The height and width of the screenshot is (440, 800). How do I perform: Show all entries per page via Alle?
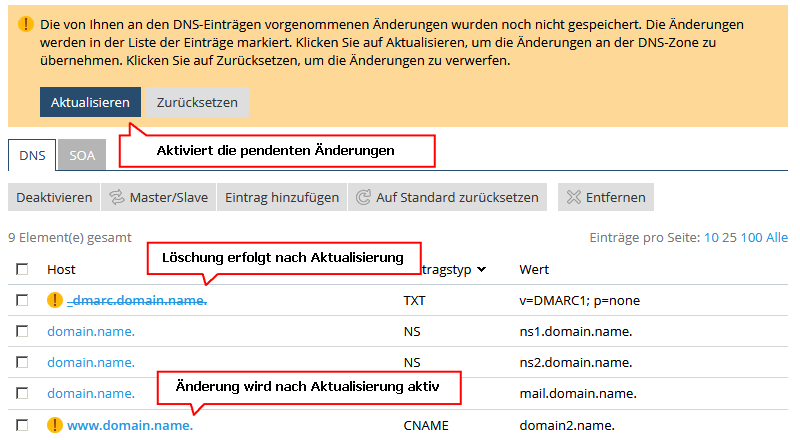777,238
